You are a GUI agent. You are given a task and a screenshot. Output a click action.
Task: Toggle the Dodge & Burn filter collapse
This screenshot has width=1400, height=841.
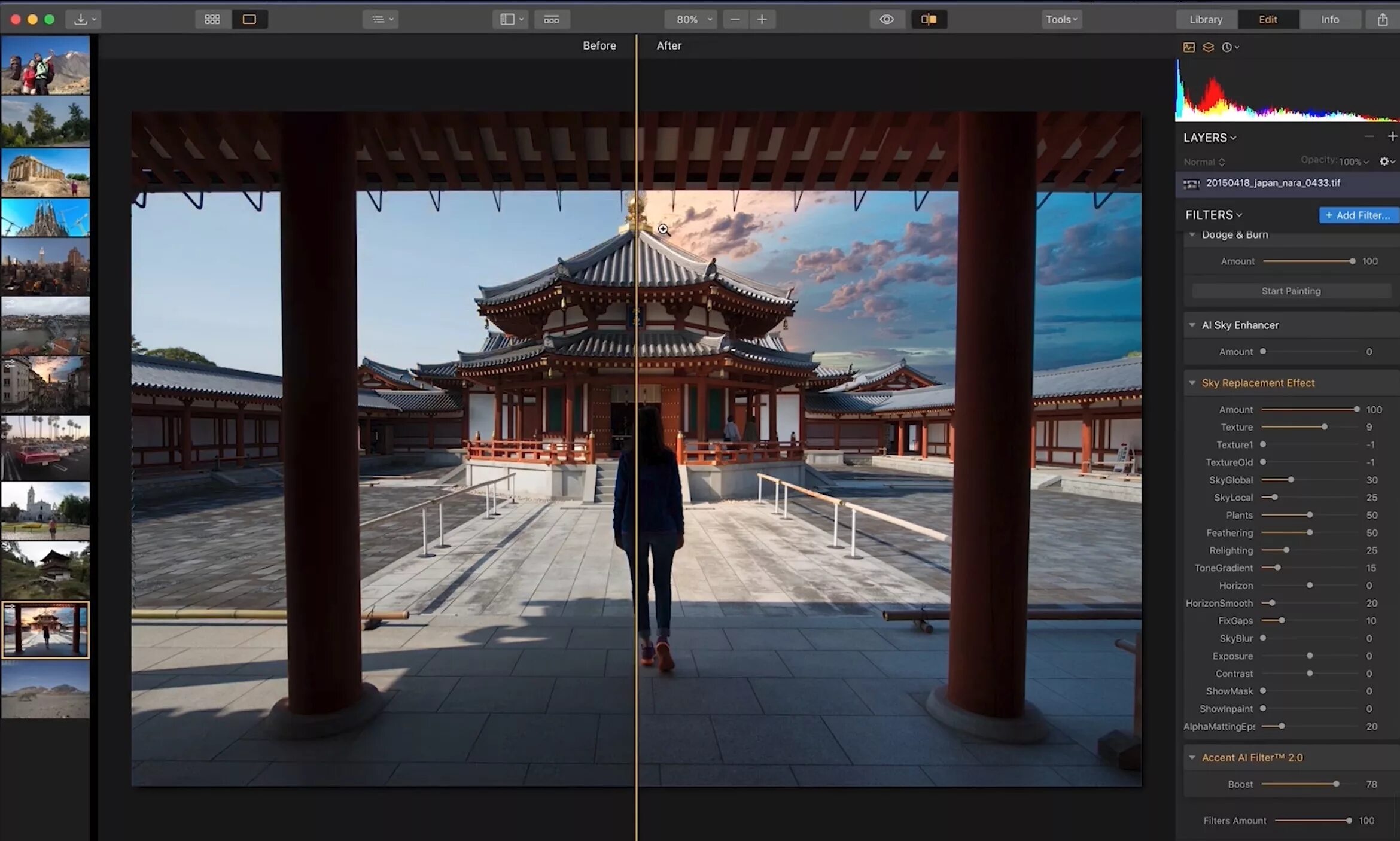pos(1194,234)
